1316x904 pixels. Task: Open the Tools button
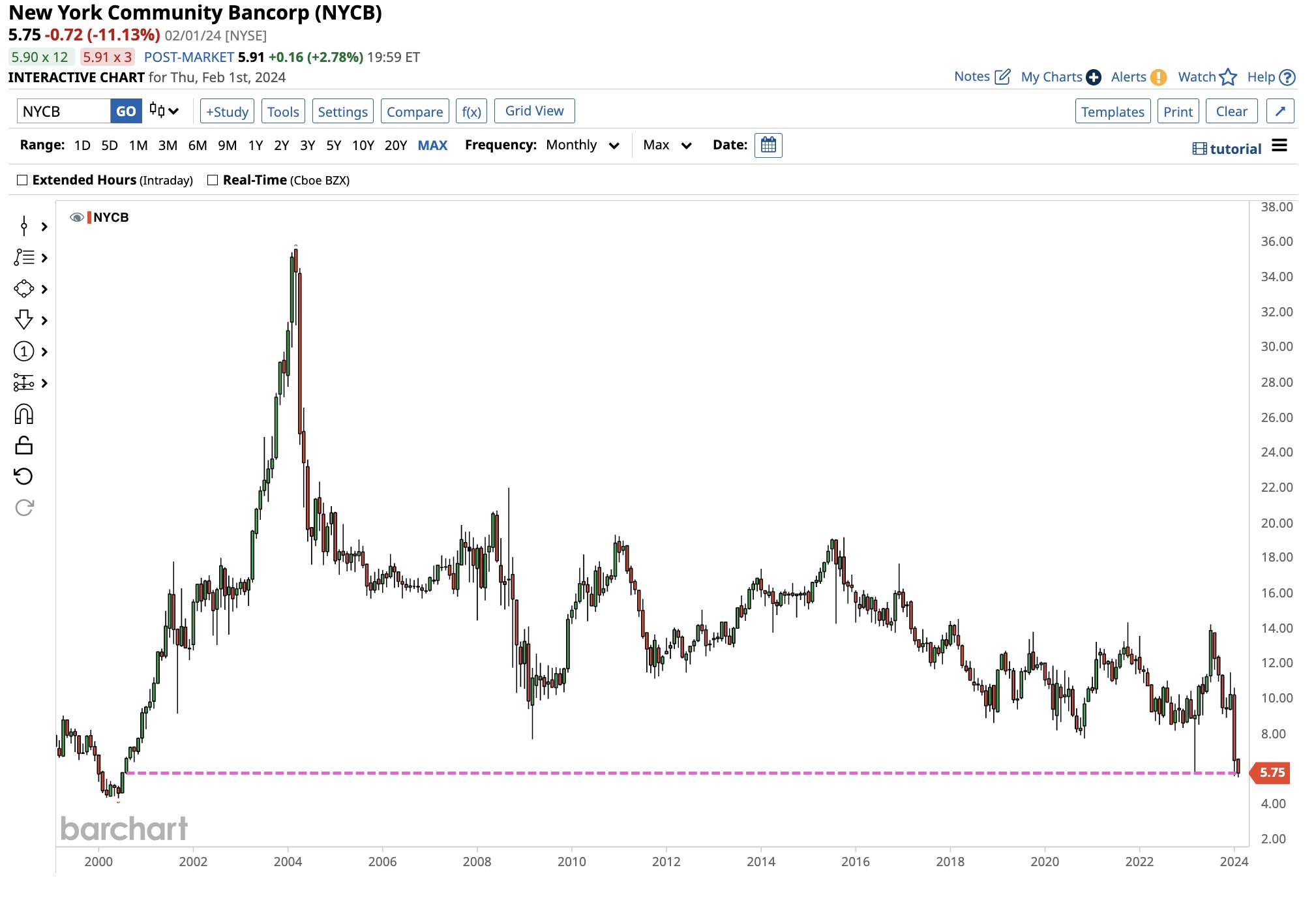pyautogui.click(x=283, y=112)
